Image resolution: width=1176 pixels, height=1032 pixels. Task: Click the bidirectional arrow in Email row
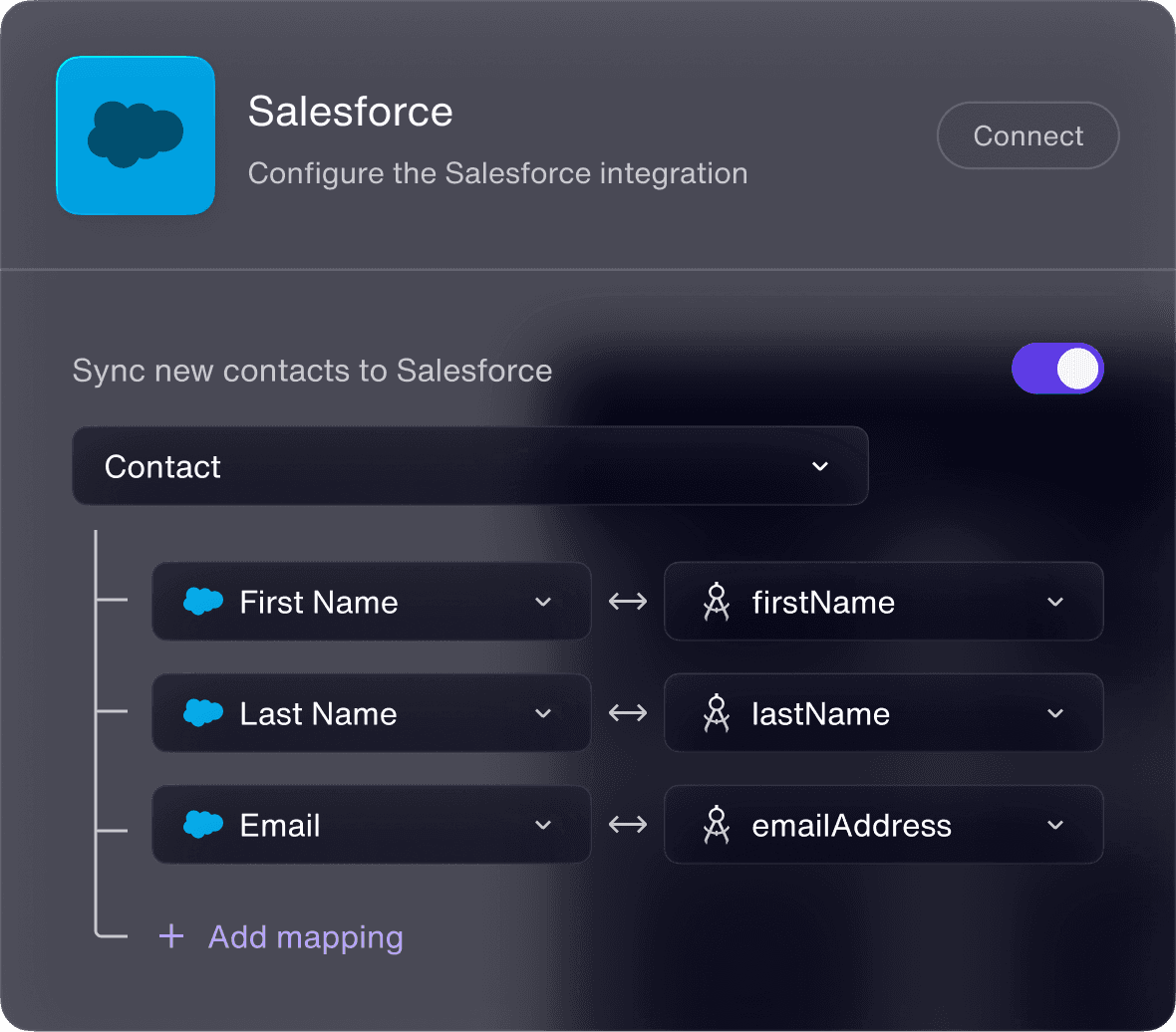click(x=628, y=825)
